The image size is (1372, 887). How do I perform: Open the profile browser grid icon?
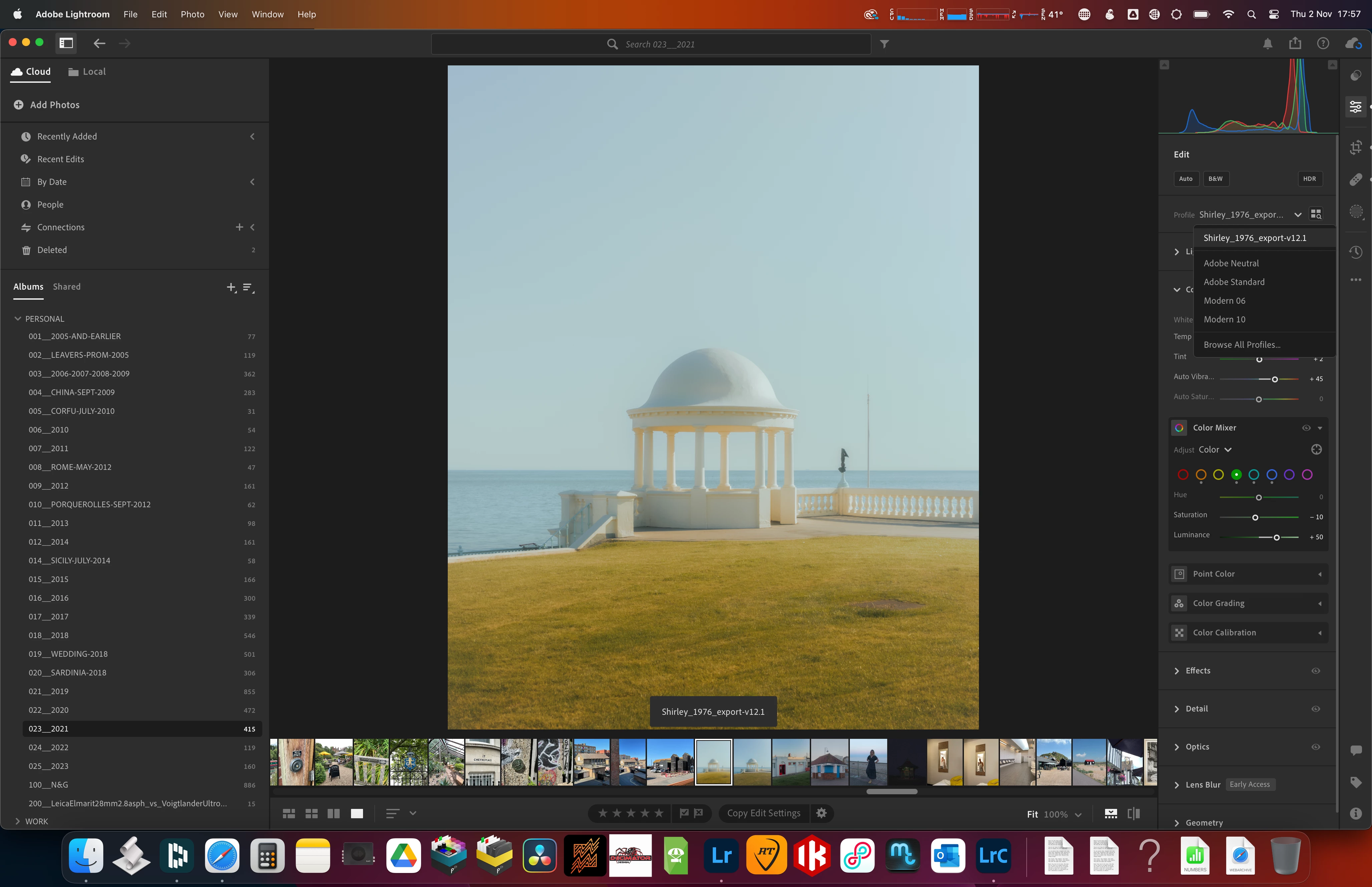point(1316,214)
